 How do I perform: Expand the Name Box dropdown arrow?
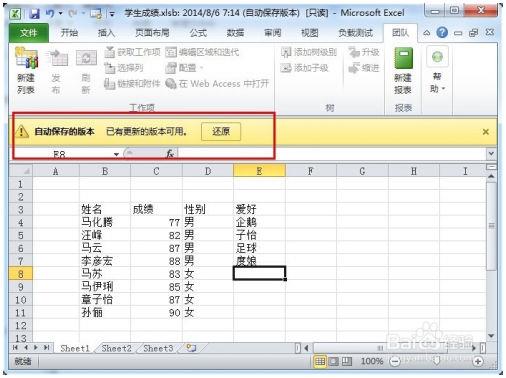(x=116, y=154)
